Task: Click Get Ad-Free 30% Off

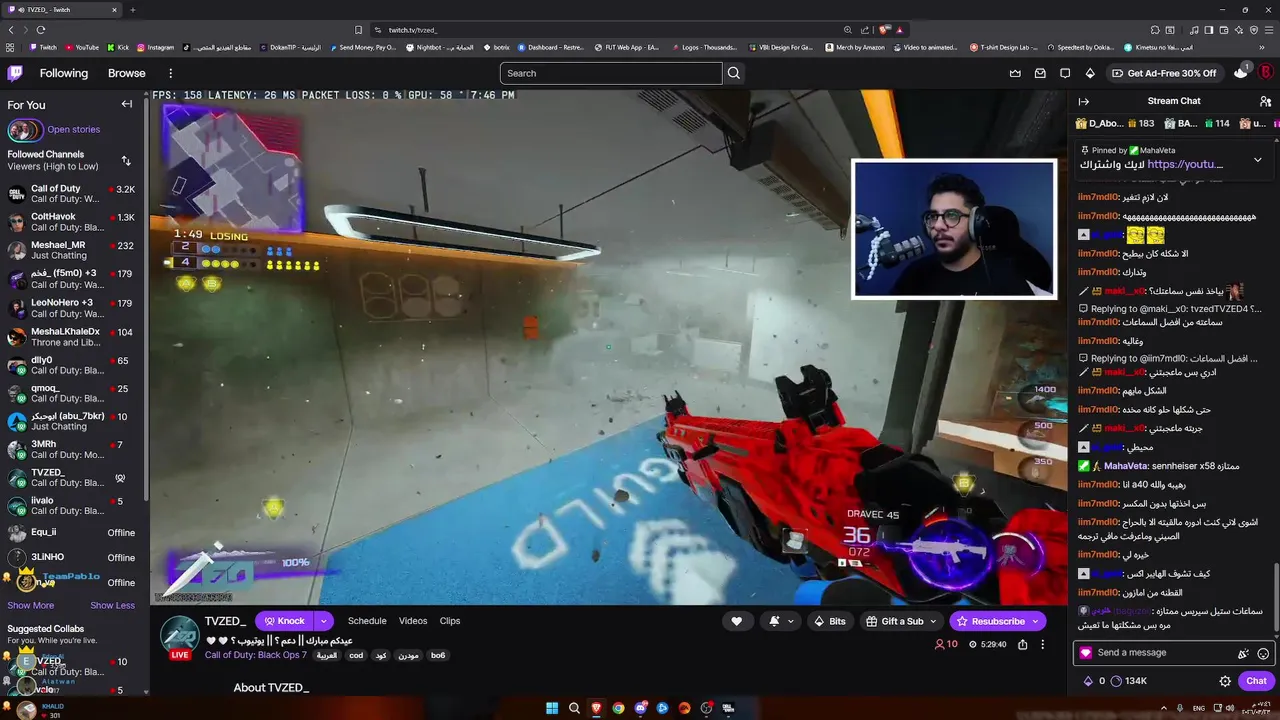Action: coord(1164,73)
